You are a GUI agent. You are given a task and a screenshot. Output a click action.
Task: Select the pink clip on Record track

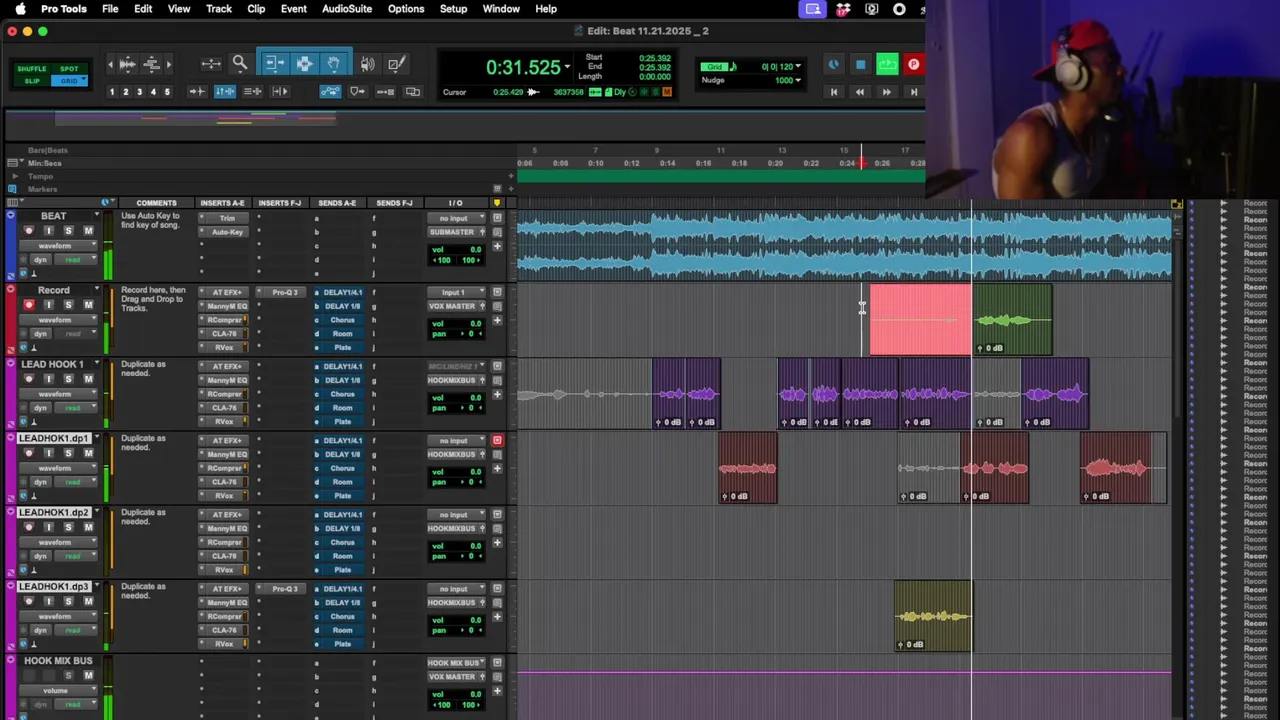tap(920, 320)
